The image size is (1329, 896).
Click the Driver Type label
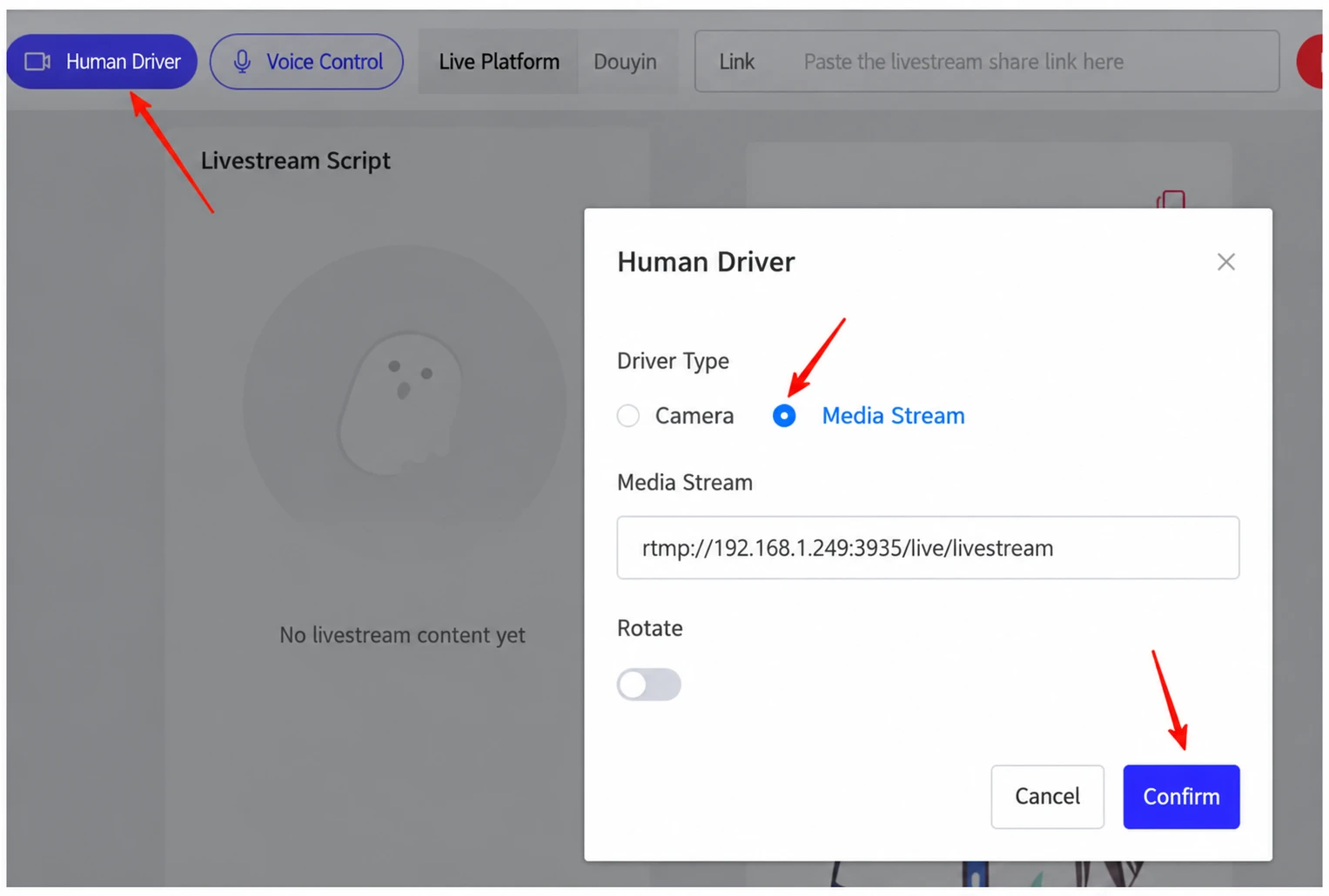point(673,361)
